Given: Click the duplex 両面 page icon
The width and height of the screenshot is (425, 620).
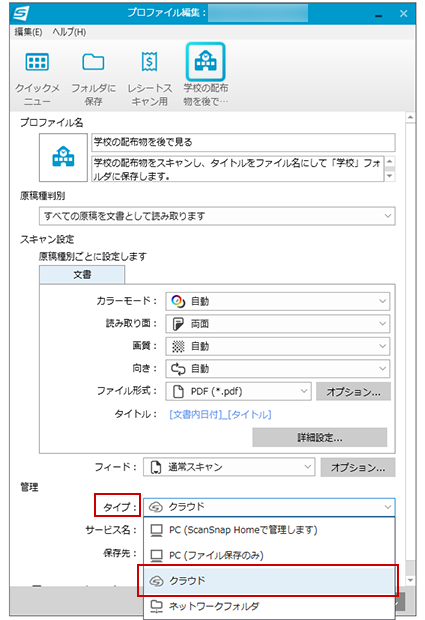Looking at the screenshot, I should [178, 324].
